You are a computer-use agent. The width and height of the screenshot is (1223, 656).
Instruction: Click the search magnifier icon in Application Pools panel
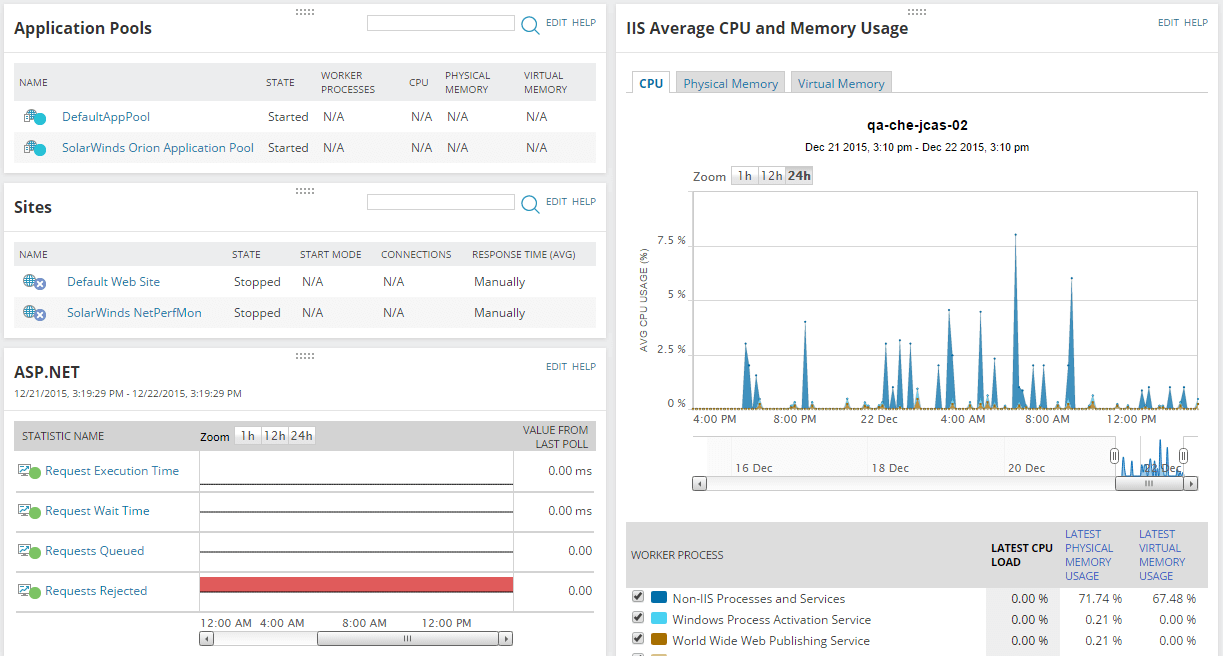[530, 25]
